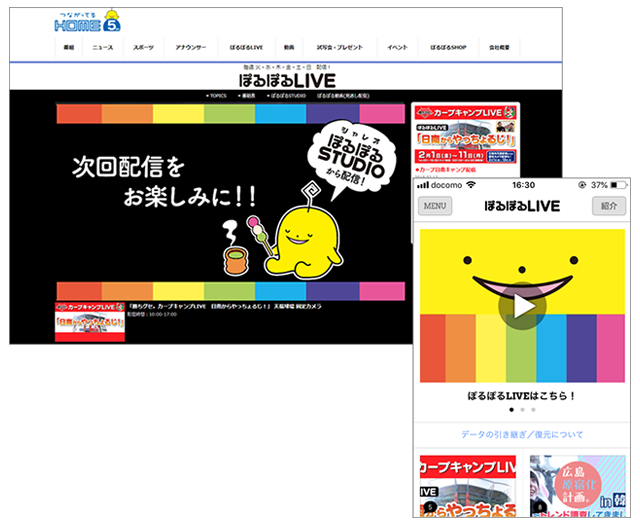Open the ぽるぽるSHOP navigation item
The image size is (640, 525).
coord(448,47)
